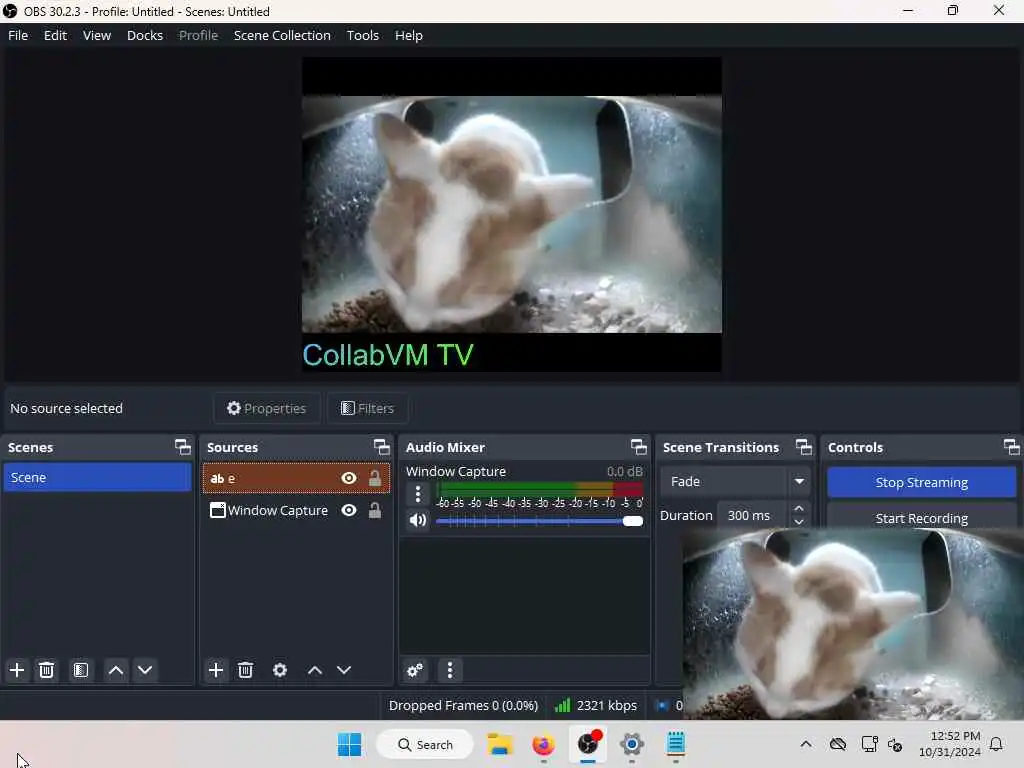Click the 2321 kbps bitrate status
Image resolution: width=1024 pixels, height=768 pixels.
tap(607, 705)
